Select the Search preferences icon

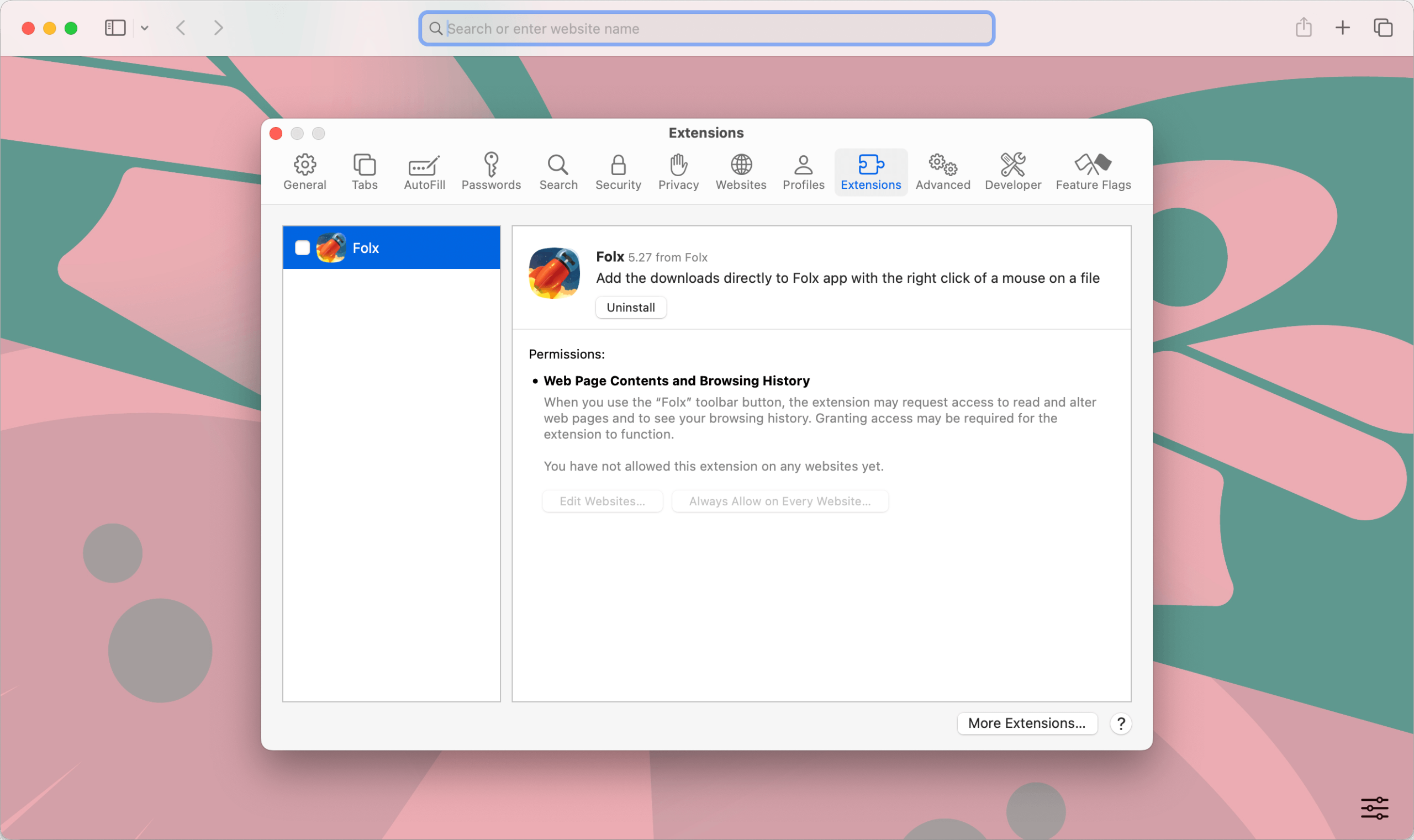[558, 172]
